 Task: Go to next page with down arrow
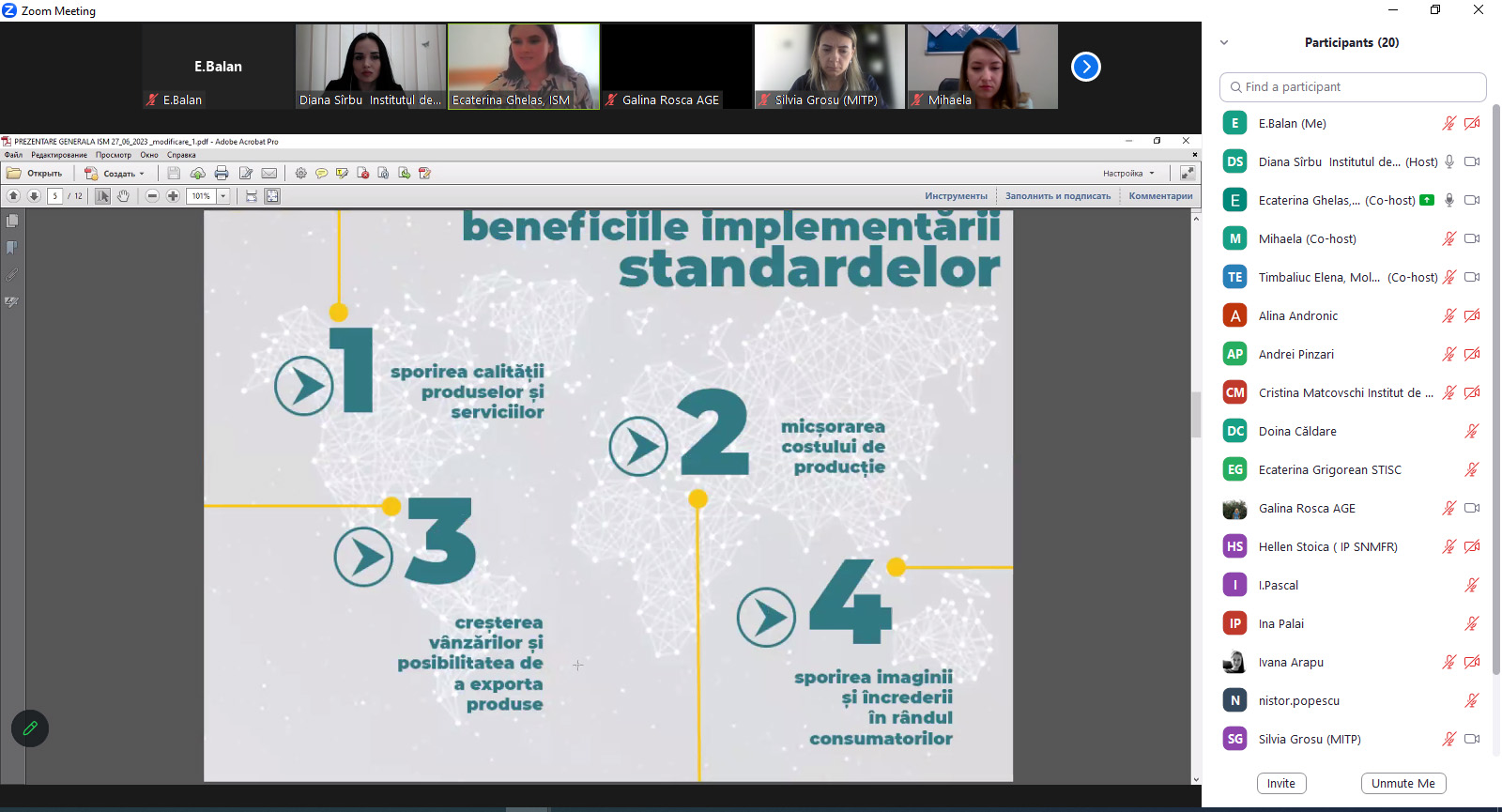tap(34, 196)
